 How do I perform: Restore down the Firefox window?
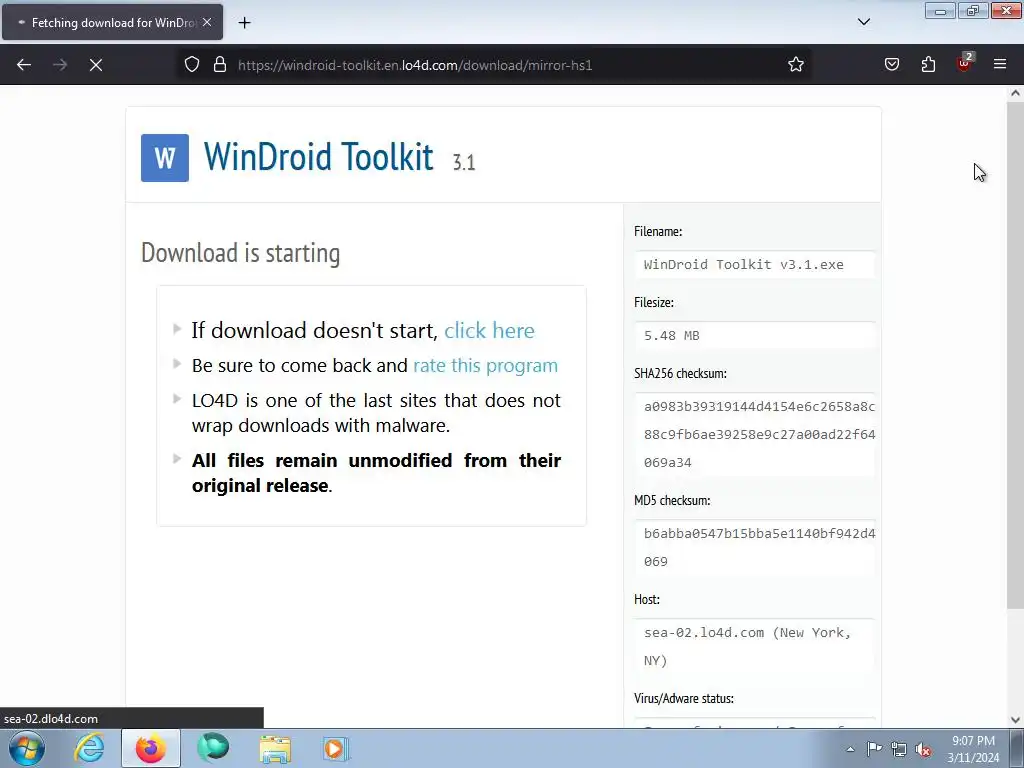(972, 10)
